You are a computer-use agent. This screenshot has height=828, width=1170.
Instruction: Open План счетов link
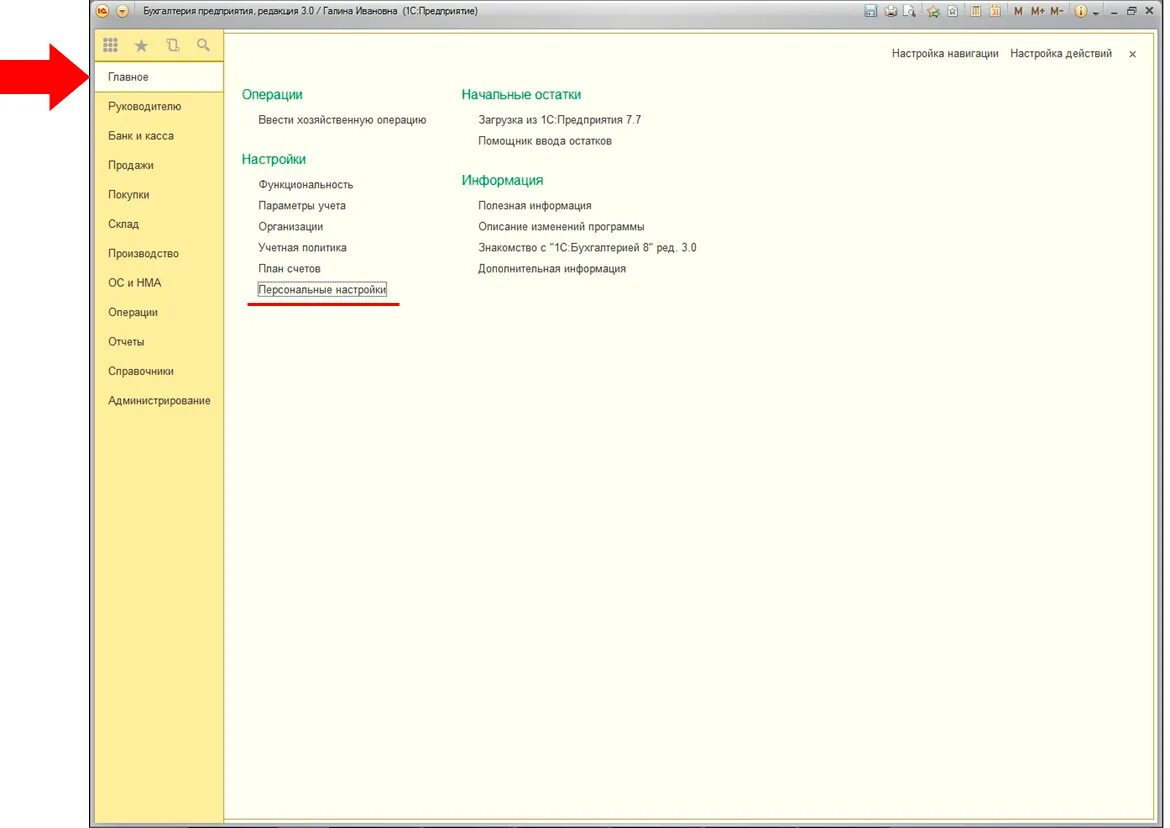290,269
